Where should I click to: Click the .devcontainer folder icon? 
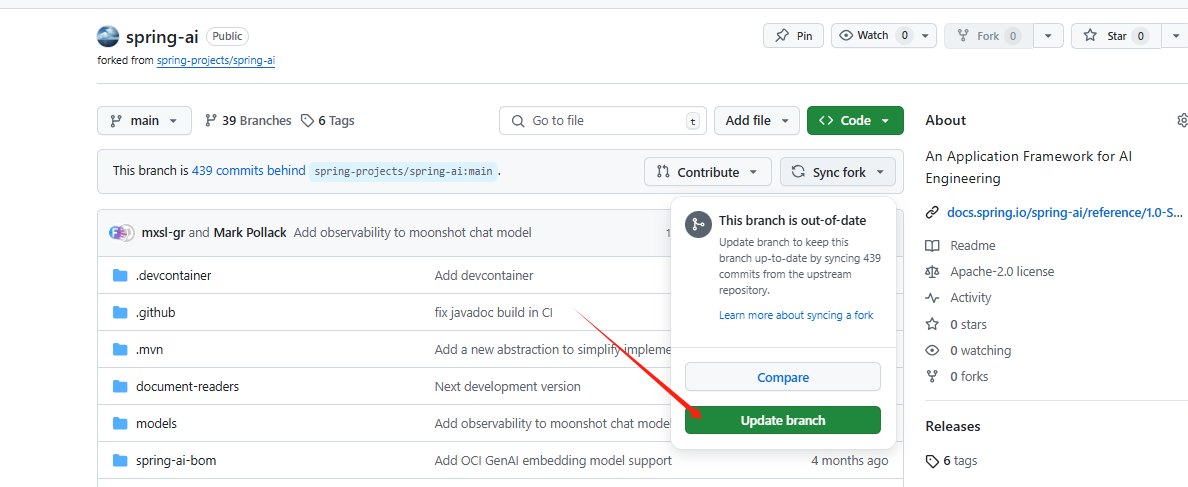tap(120, 275)
